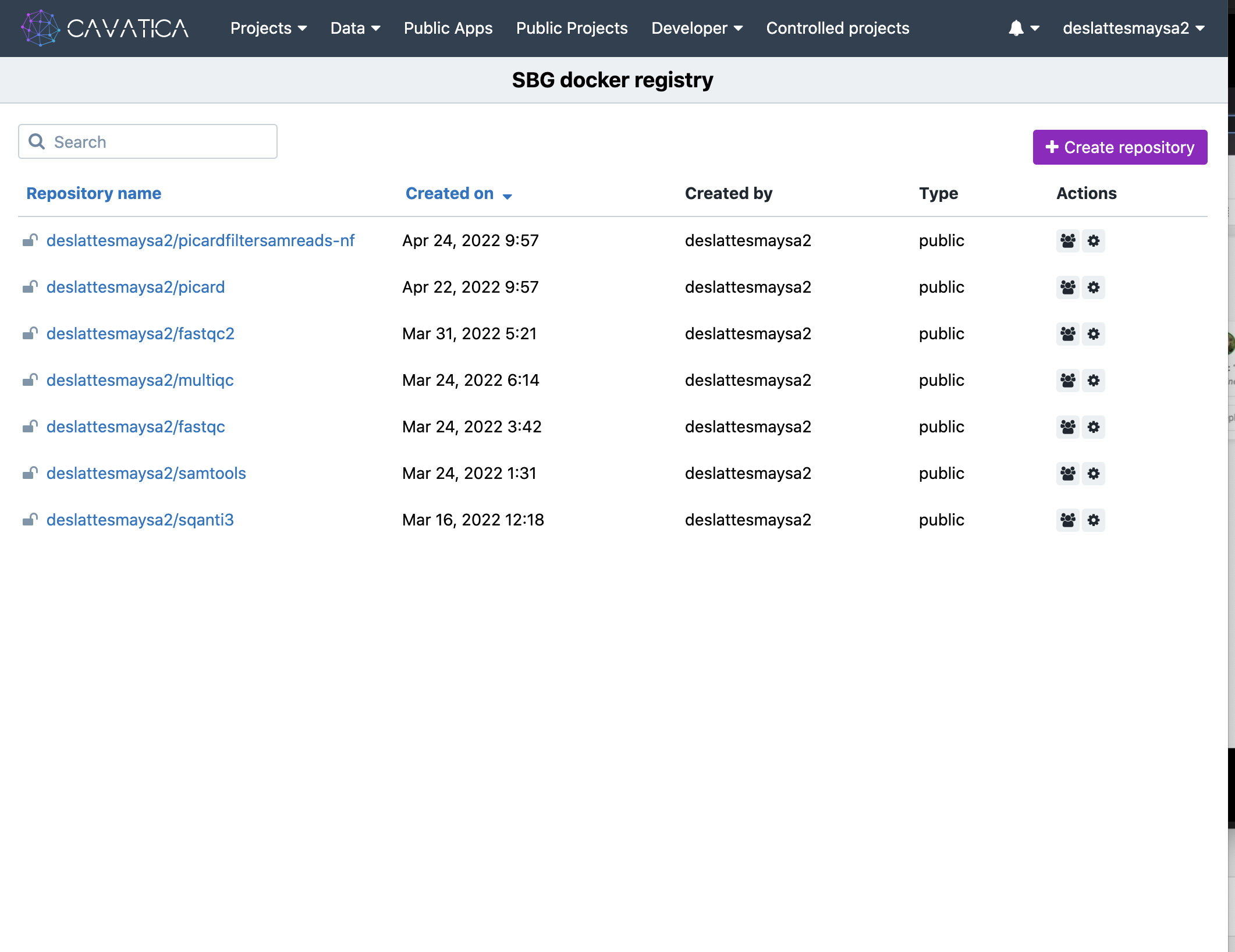
Task: Go to Public Apps
Action: point(448,28)
